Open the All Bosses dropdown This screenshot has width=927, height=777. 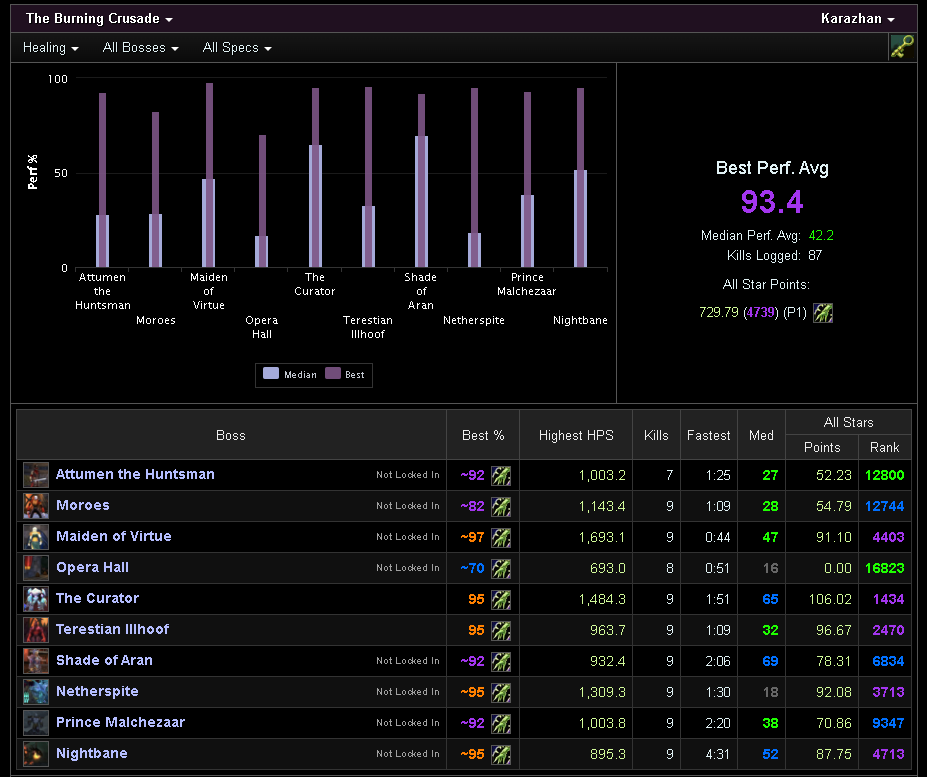click(140, 47)
